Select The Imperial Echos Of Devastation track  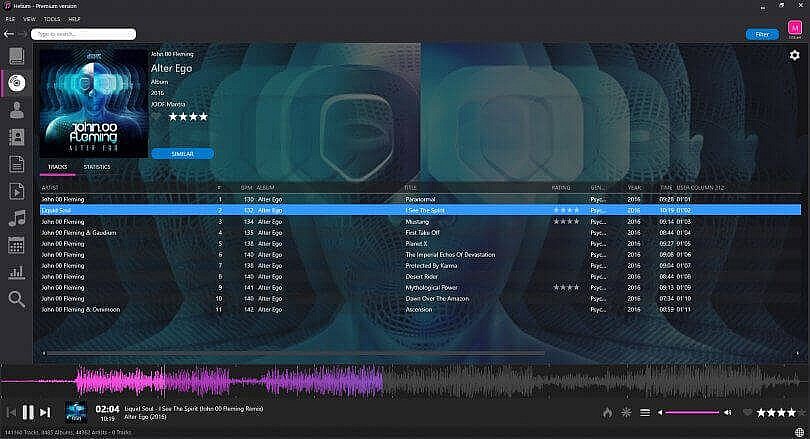420,255
